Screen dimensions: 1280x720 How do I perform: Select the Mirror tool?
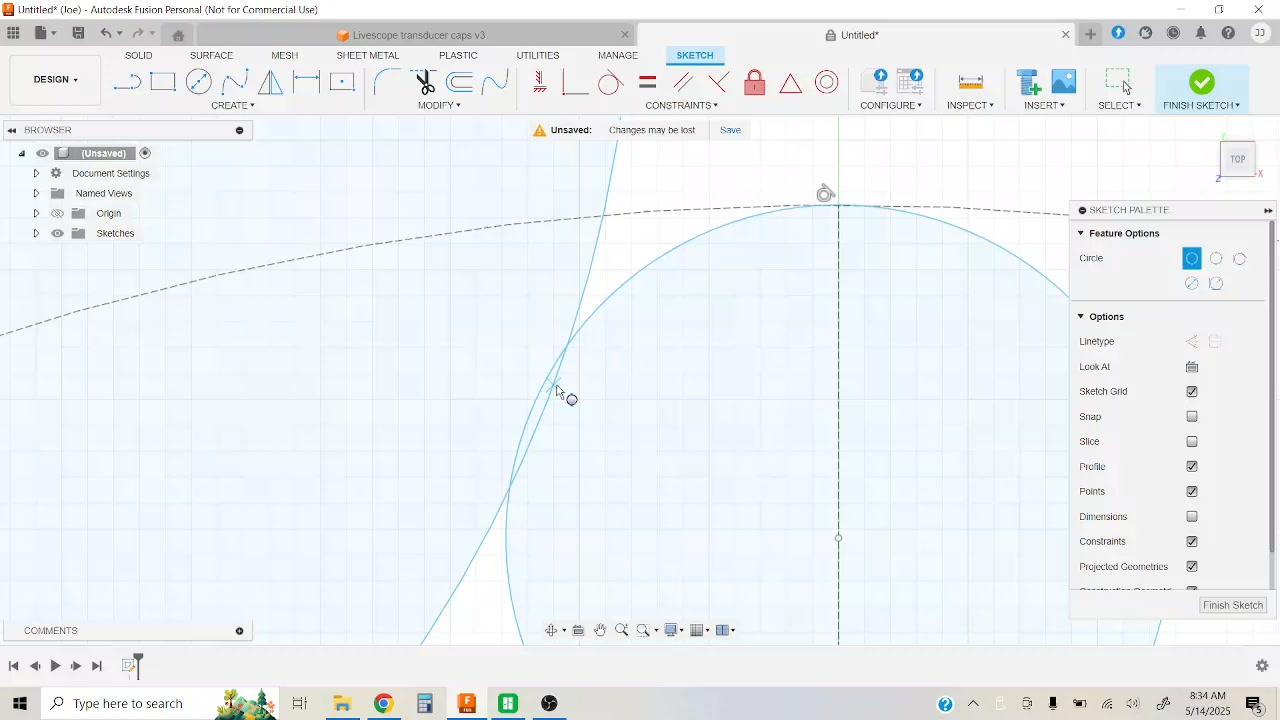pos(271,82)
